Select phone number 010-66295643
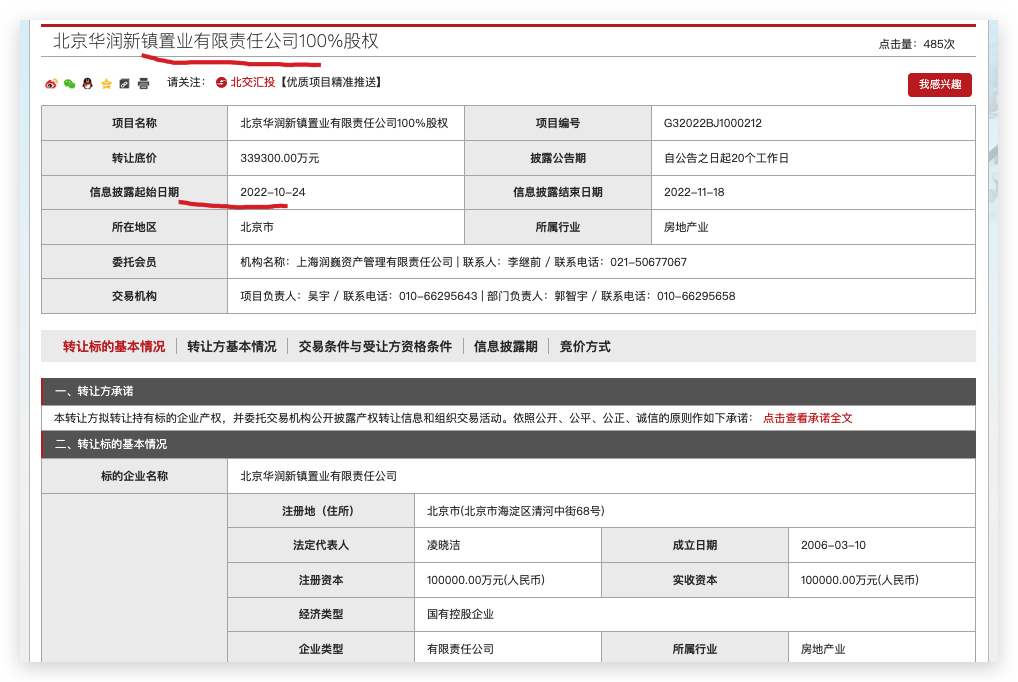Viewport: 1018px width, 682px height. 438,296
